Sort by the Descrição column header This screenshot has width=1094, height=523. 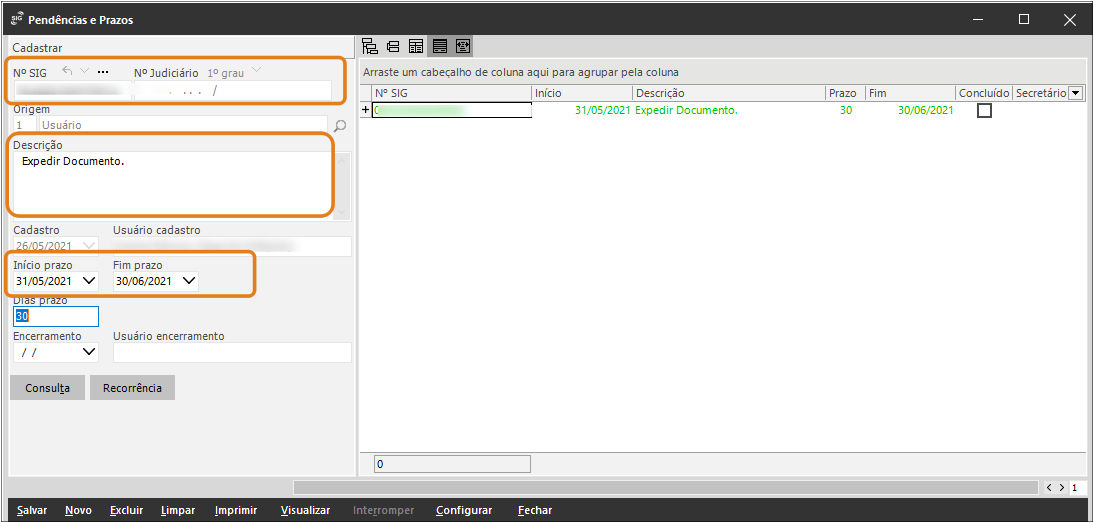728,93
